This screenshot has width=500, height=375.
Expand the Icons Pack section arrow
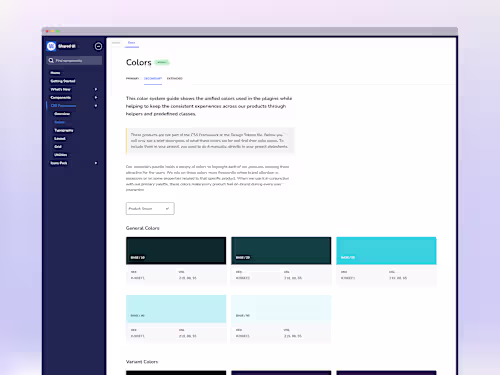96,163
